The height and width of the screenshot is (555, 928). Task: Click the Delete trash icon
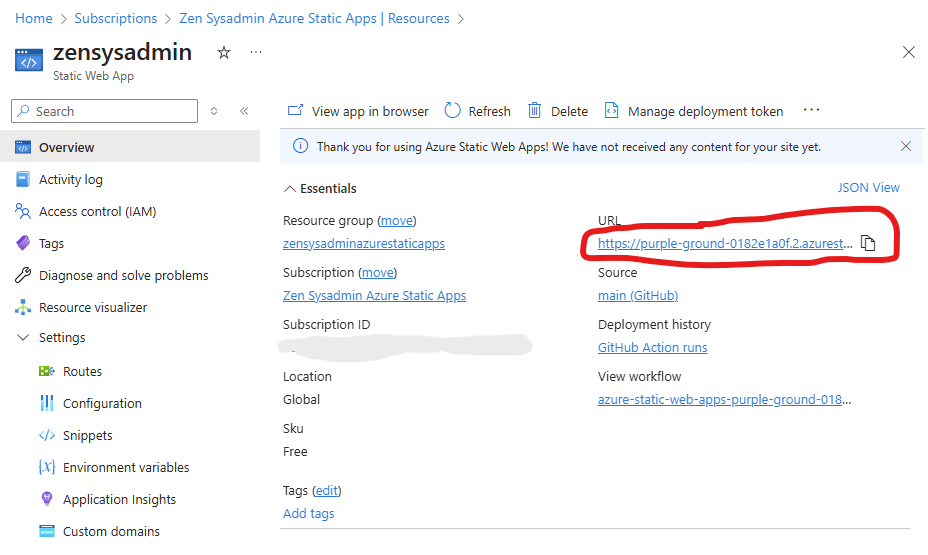tap(535, 111)
